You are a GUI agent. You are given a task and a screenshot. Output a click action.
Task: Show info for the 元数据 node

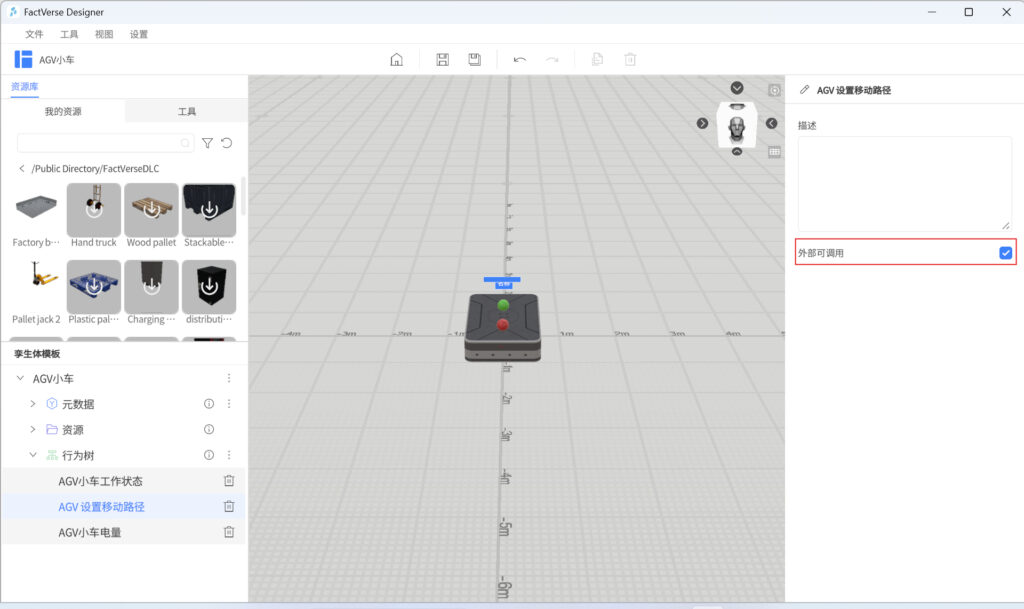point(209,404)
